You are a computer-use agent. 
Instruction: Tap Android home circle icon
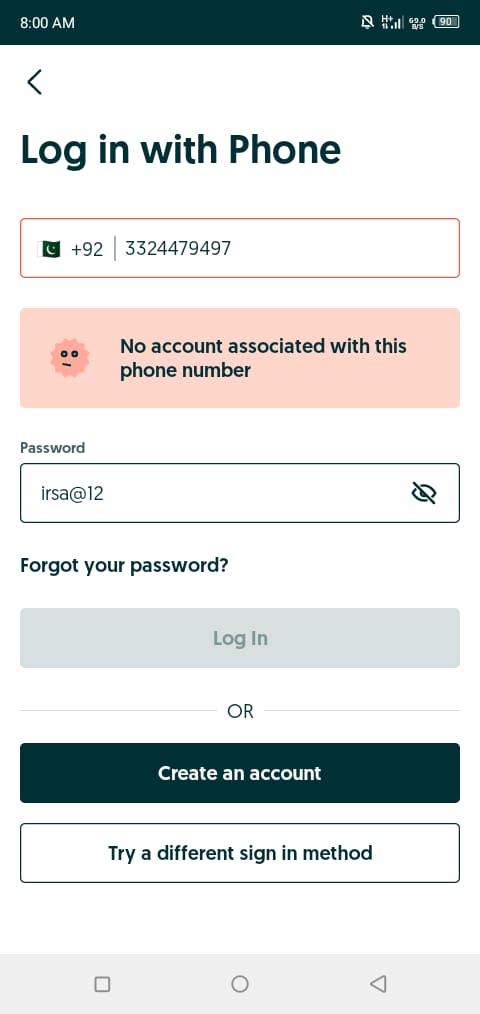click(240, 984)
